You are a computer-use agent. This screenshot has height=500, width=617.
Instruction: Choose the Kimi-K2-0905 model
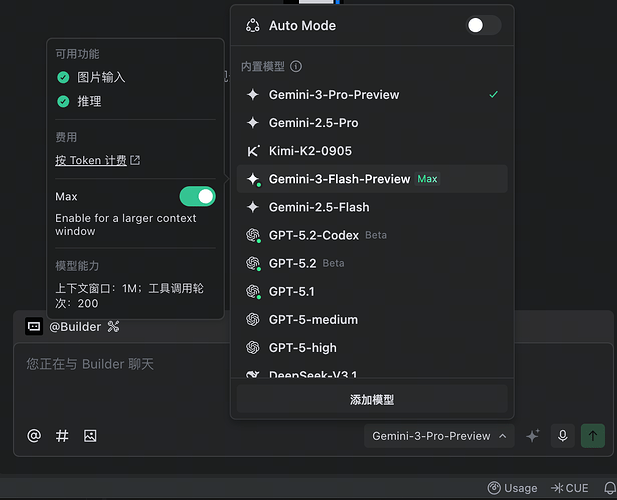click(x=310, y=151)
